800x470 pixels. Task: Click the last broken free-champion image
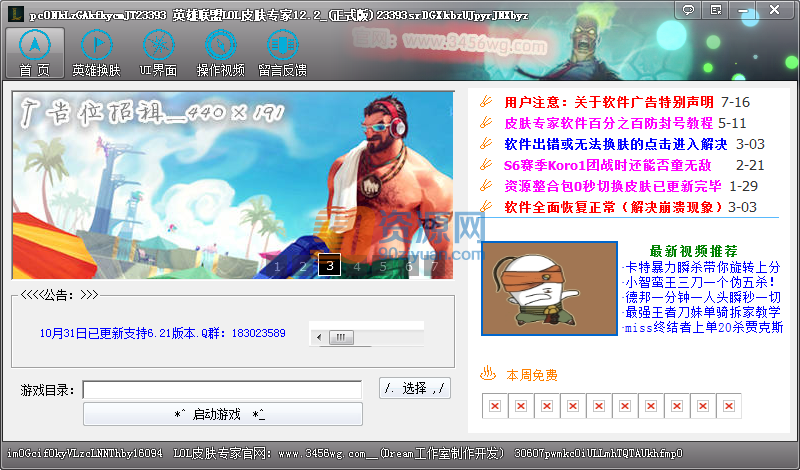(x=729, y=406)
